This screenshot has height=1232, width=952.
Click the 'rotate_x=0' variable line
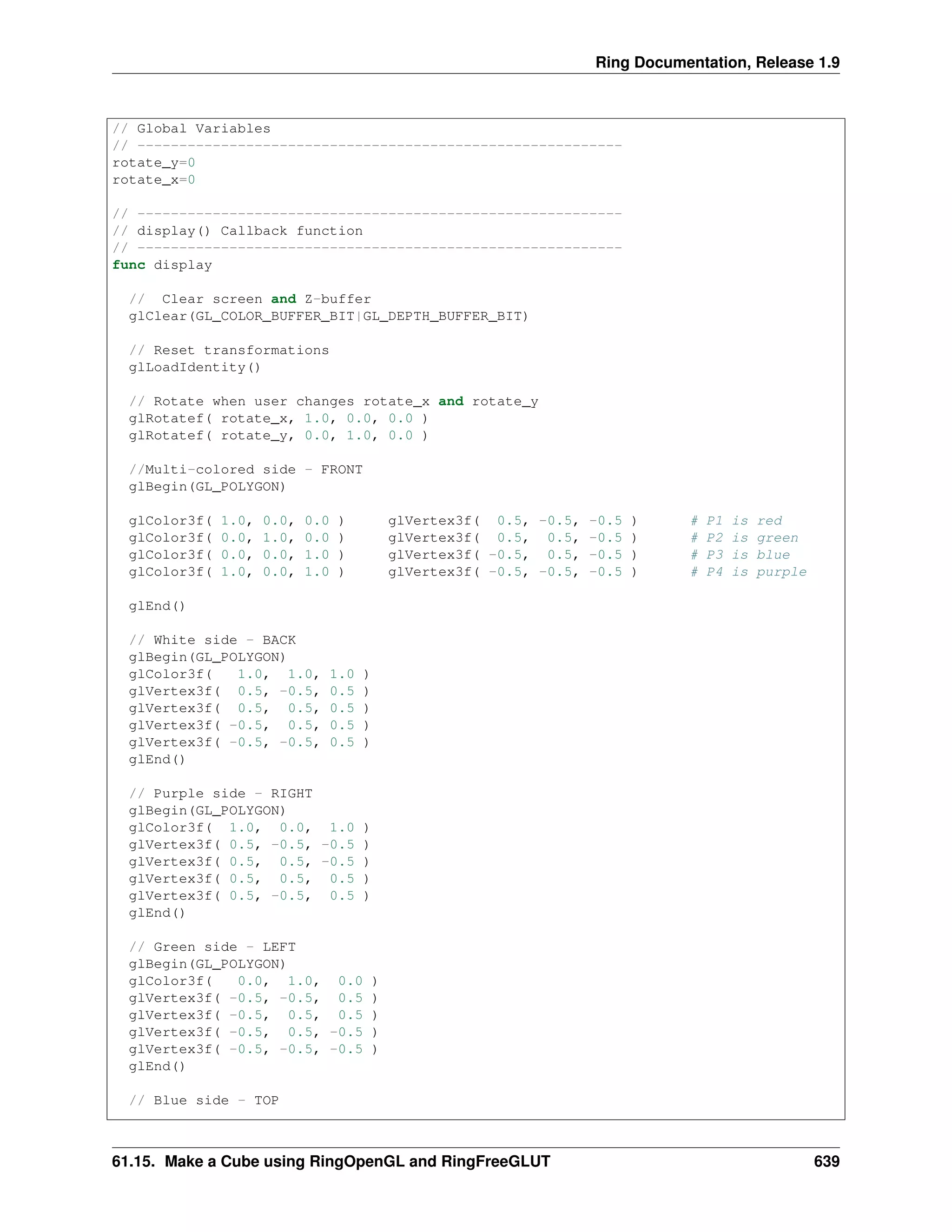153,180
